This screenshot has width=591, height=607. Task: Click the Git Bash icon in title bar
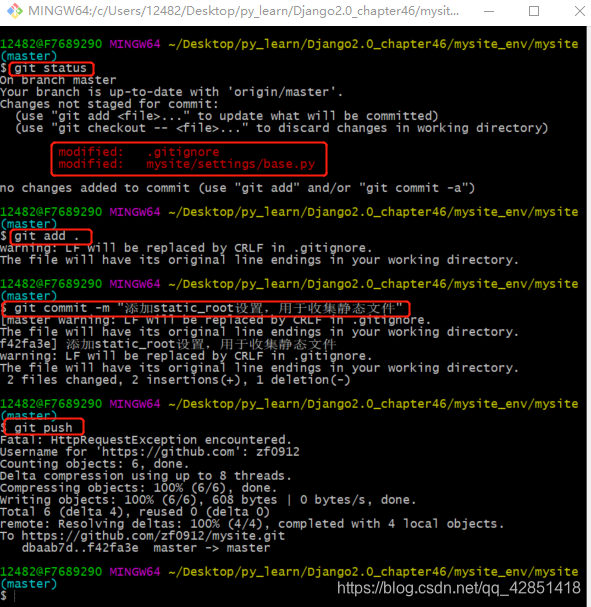(x=15, y=11)
